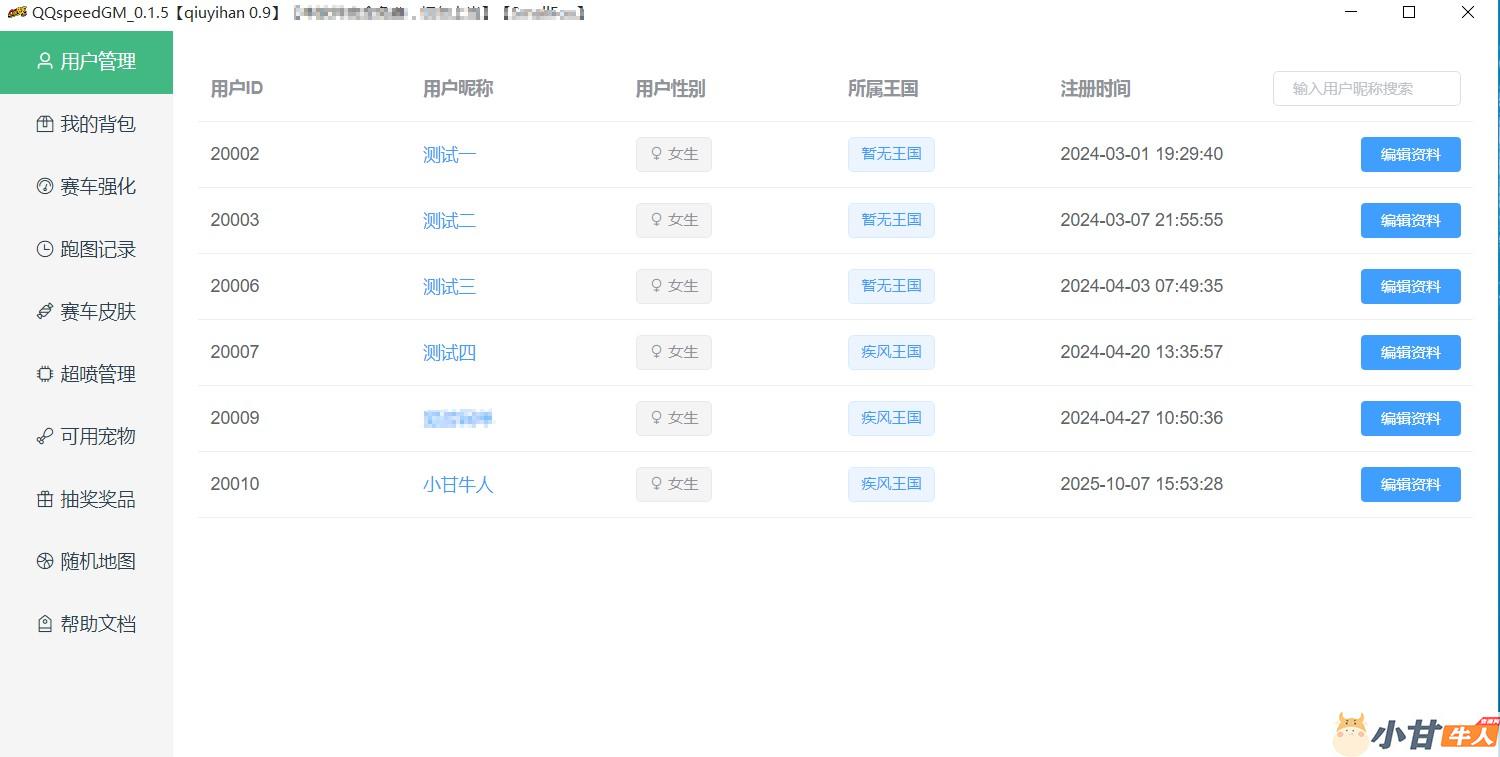Focus the 输入用户昵称搜索 search box
The image size is (1500, 757).
[1366, 88]
